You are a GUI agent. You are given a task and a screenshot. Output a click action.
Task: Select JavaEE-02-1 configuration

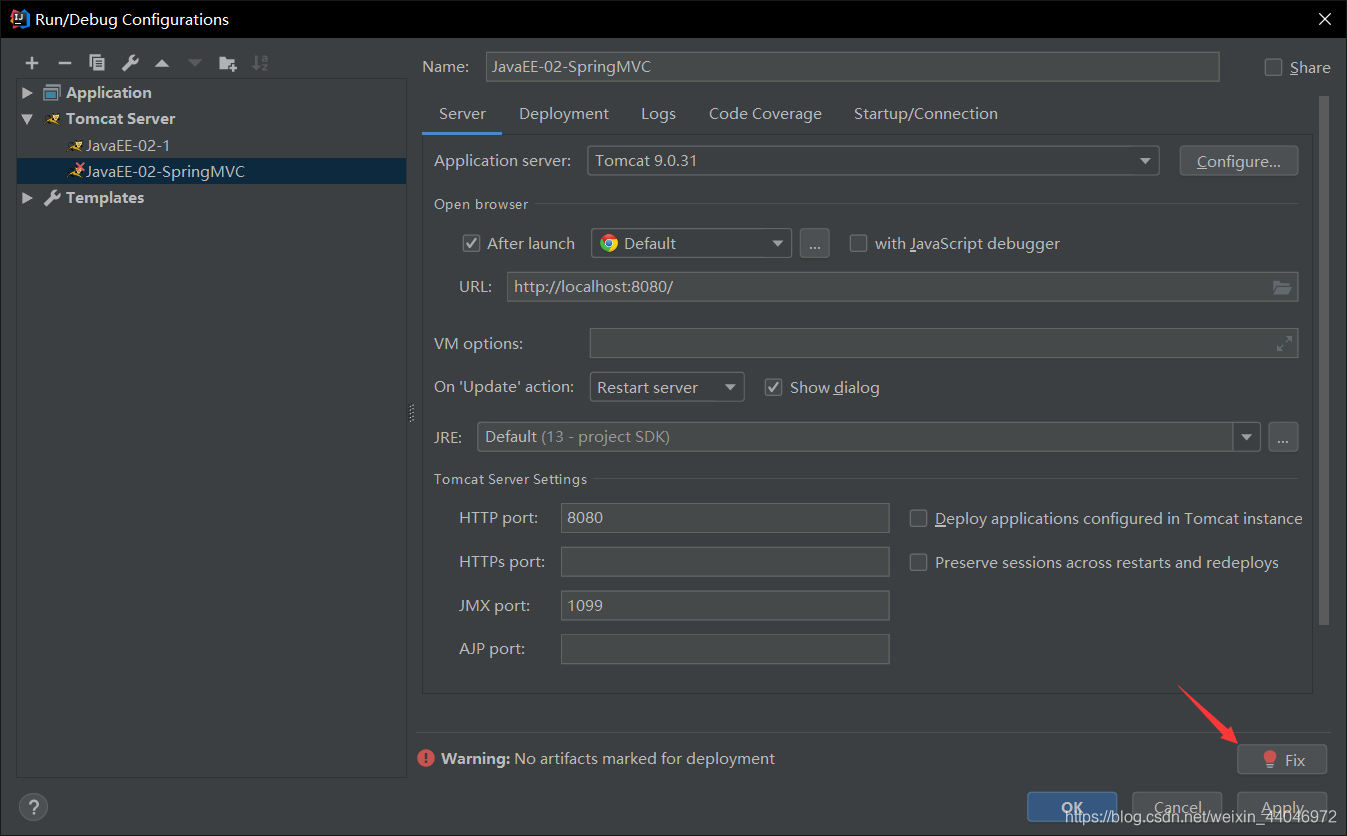click(x=128, y=145)
